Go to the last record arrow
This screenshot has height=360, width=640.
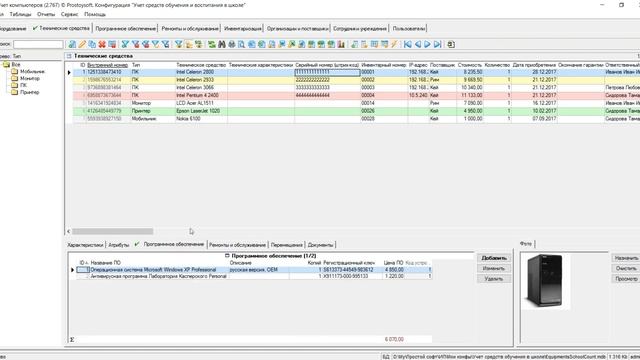tap(438, 44)
